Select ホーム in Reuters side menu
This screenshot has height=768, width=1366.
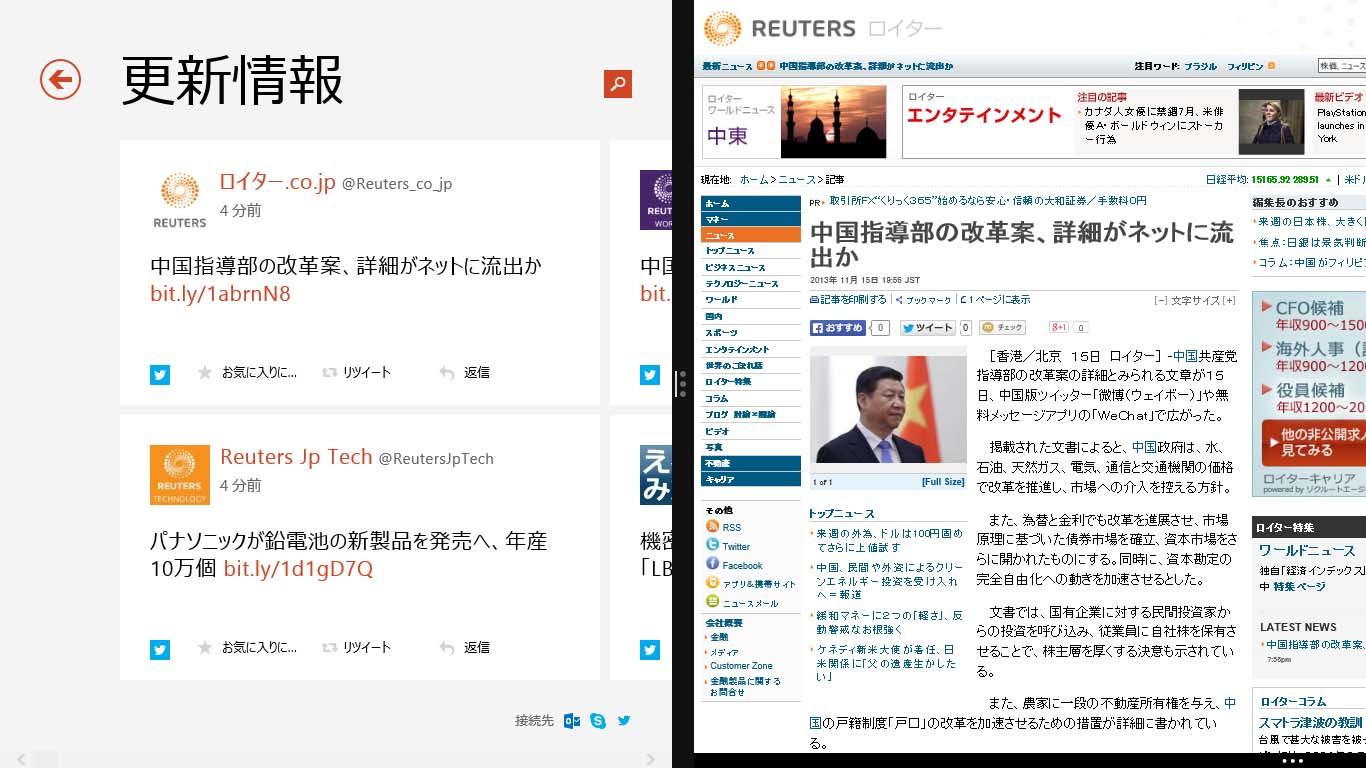pyautogui.click(x=751, y=203)
